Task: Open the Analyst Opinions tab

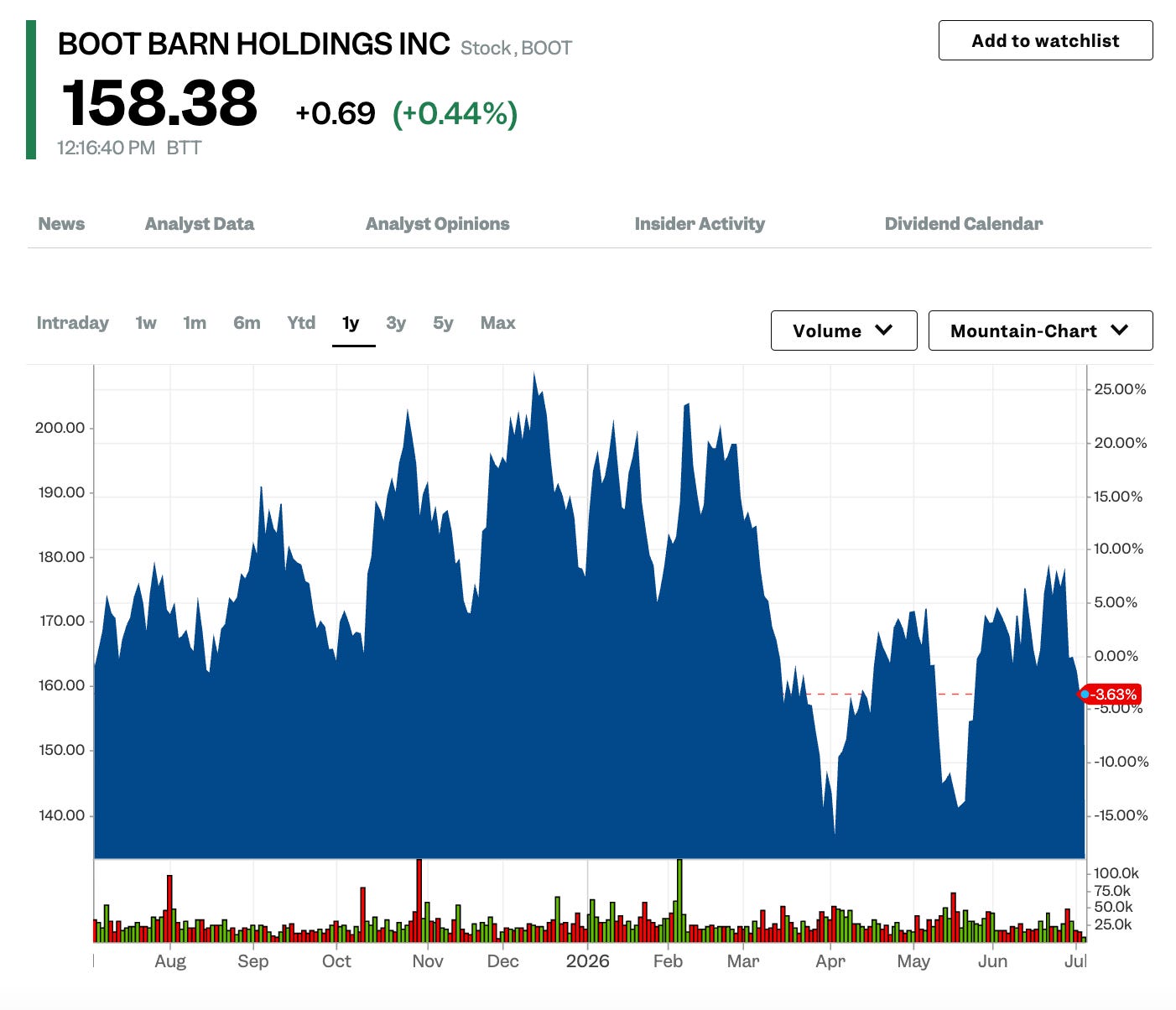Action: [438, 224]
